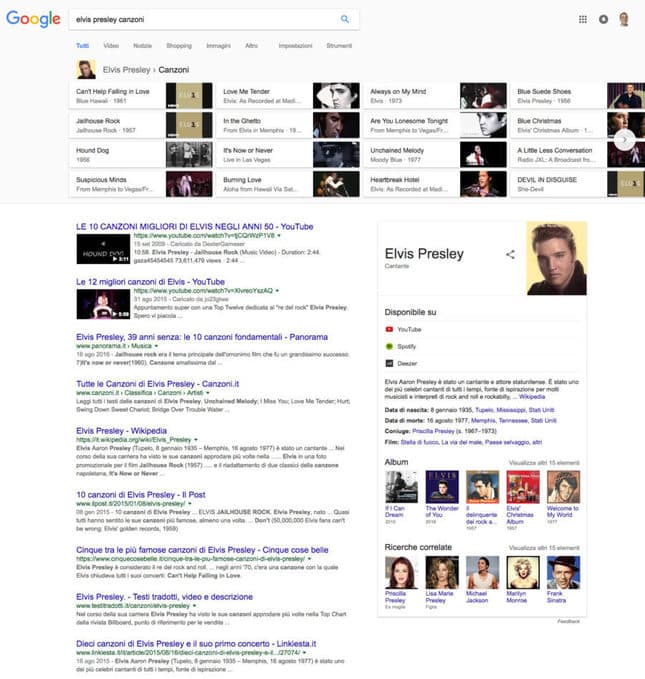Open Welcome to My World album cover

[x=564, y=487]
